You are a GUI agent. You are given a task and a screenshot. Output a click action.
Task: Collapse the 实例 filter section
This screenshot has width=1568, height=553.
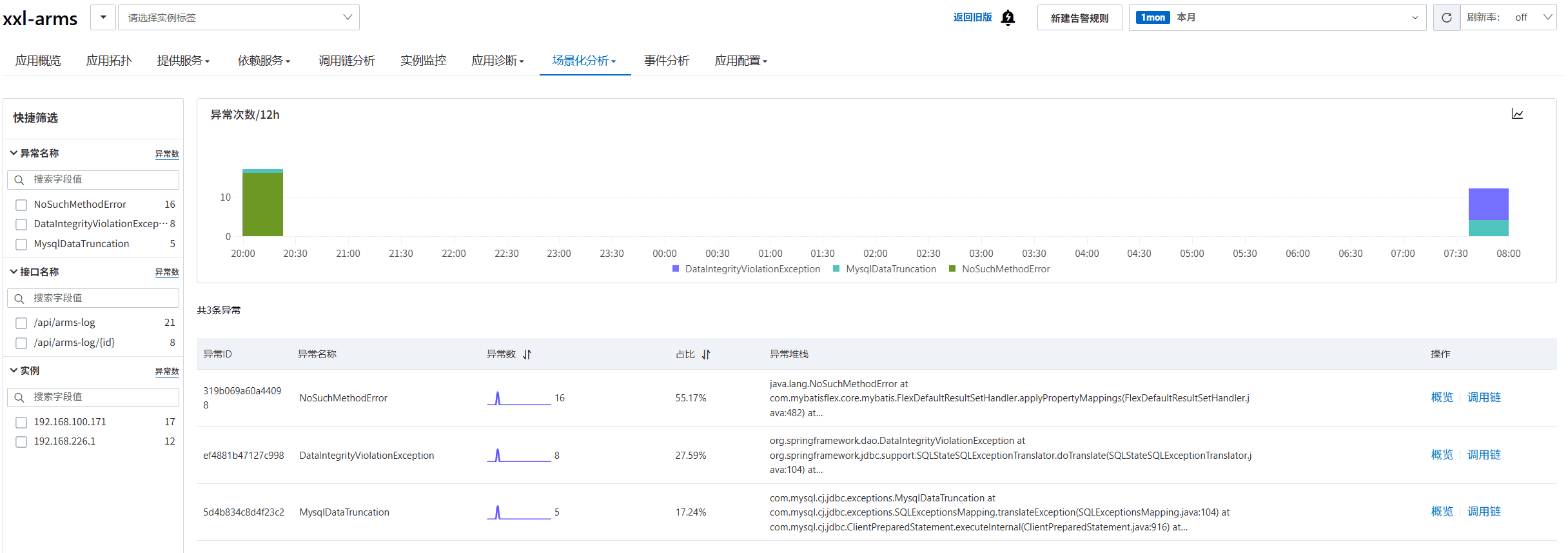click(14, 370)
